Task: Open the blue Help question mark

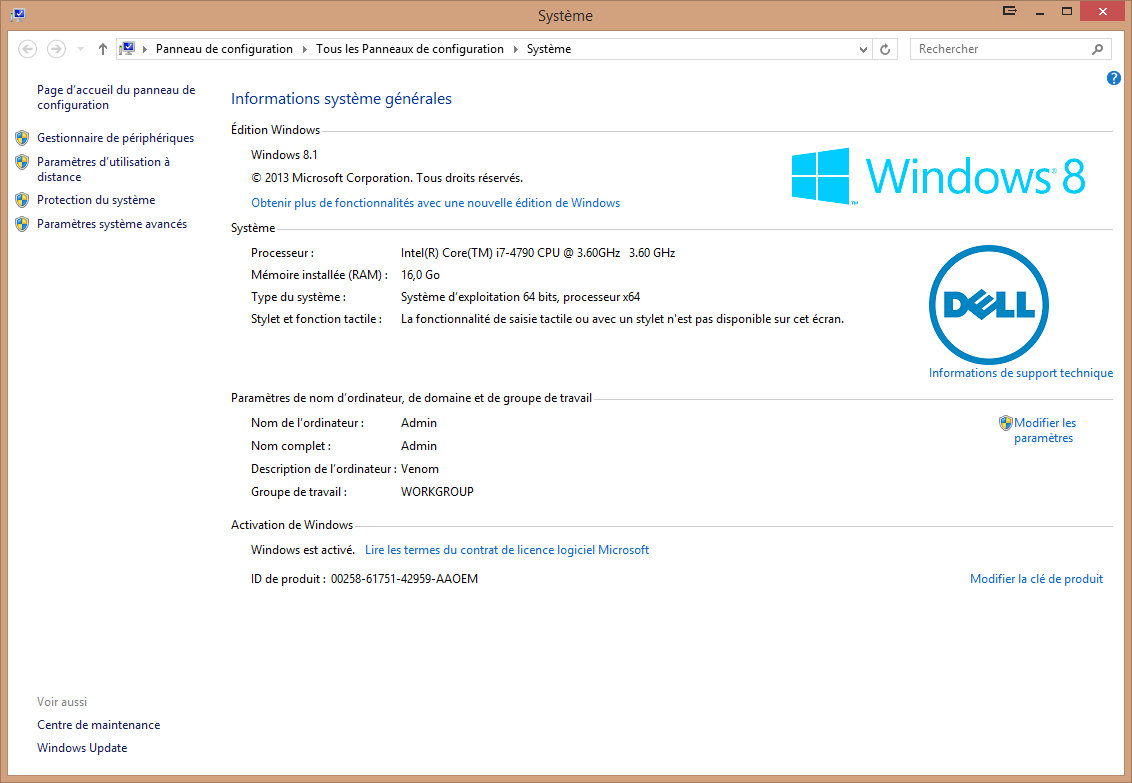Action: coord(1113,78)
